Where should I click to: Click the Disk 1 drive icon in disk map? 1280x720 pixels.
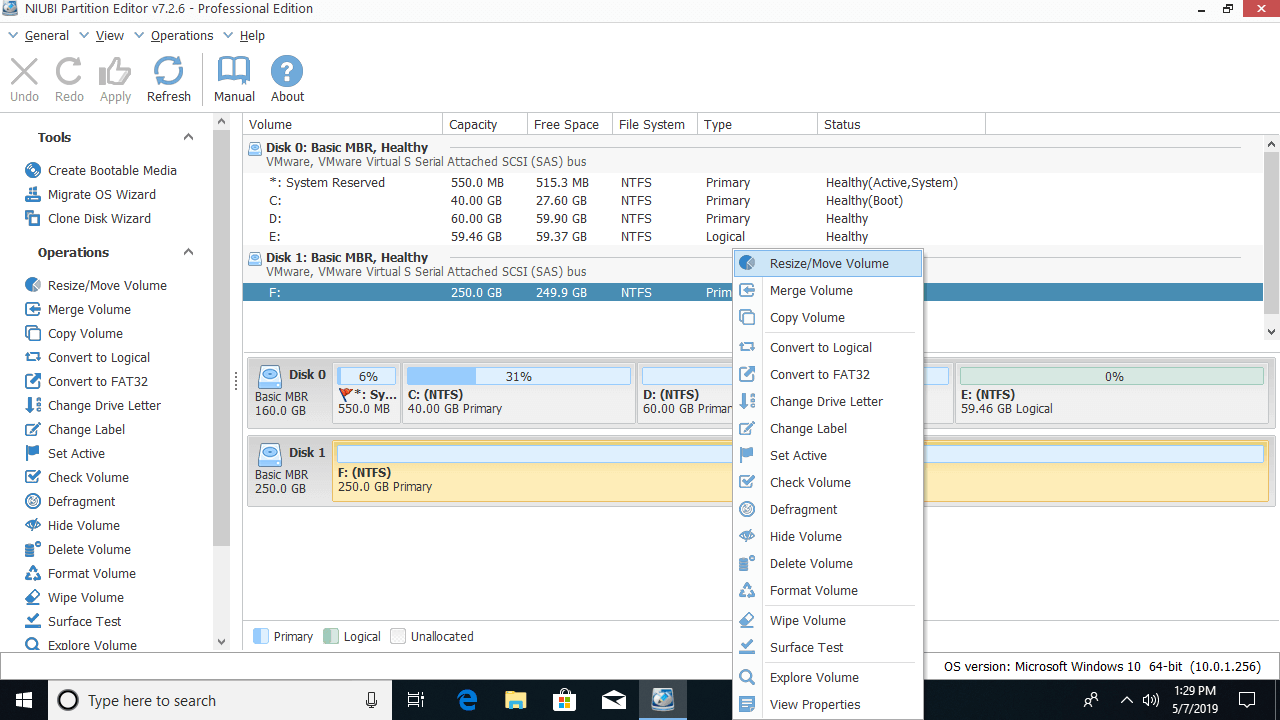click(x=269, y=455)
